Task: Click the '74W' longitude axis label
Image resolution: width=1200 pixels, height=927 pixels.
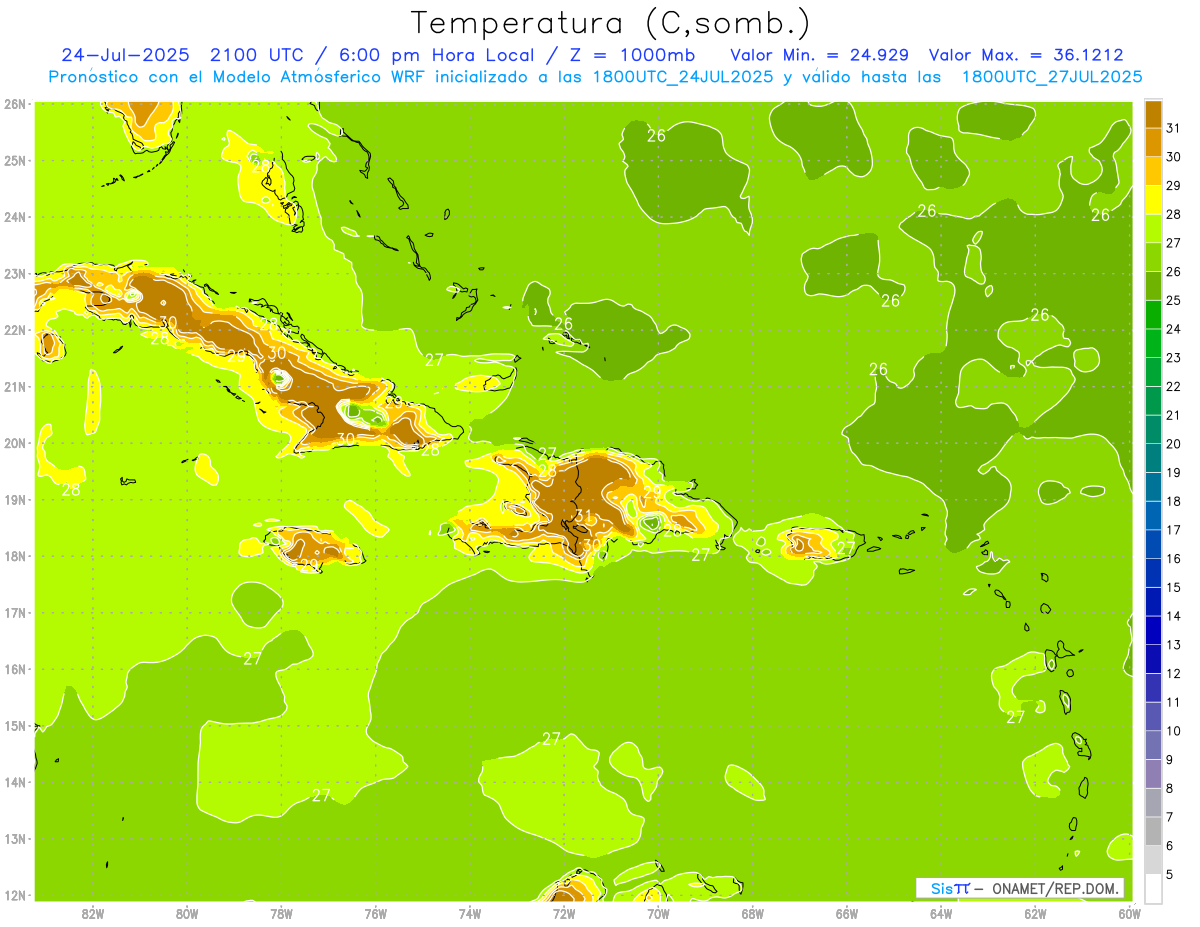Action: (470, 914)
